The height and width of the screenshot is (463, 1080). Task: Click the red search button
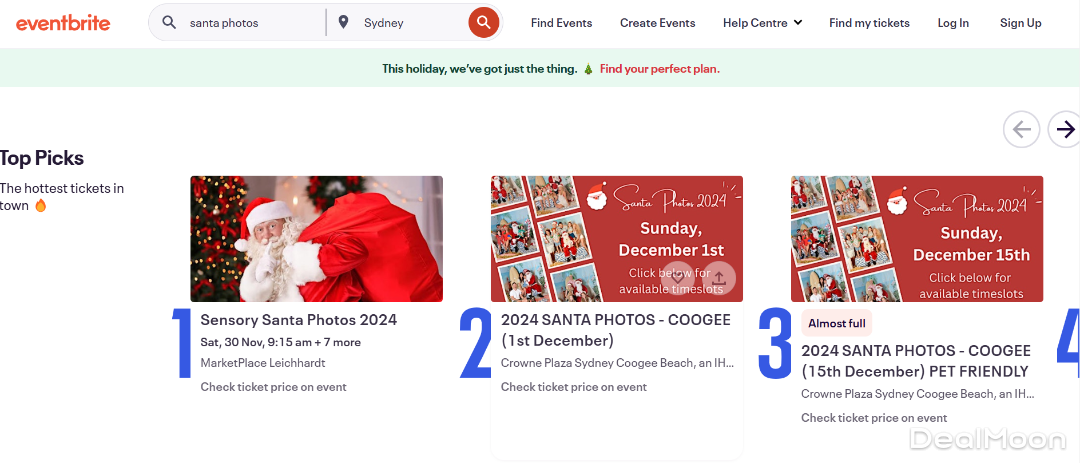click(x=484, y=22)
